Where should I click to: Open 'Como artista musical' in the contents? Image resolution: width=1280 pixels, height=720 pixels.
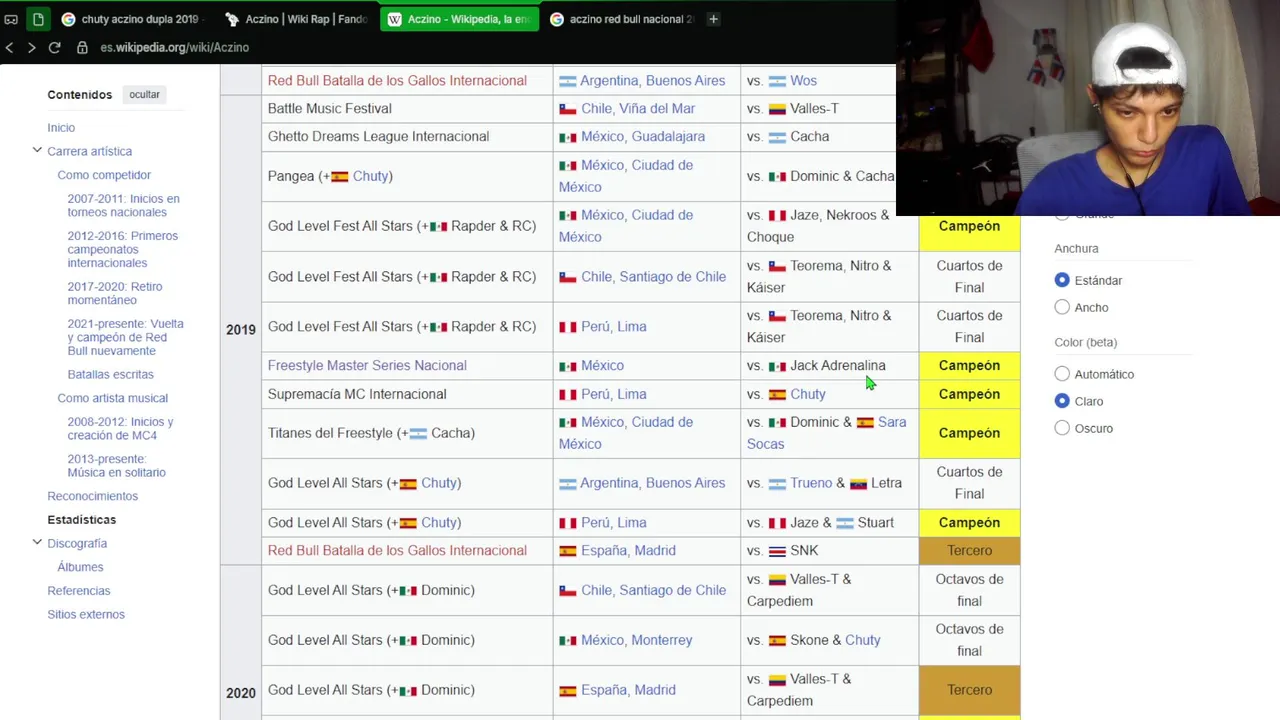(x=112, y=398)
